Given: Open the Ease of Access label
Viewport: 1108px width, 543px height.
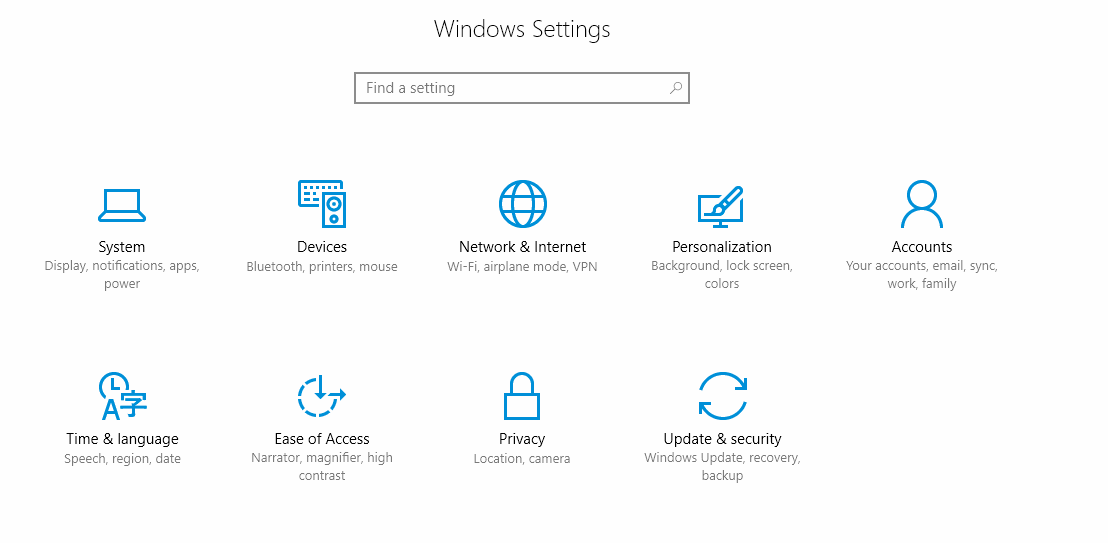Looking at the screenshot, I should tap(322, 439).
